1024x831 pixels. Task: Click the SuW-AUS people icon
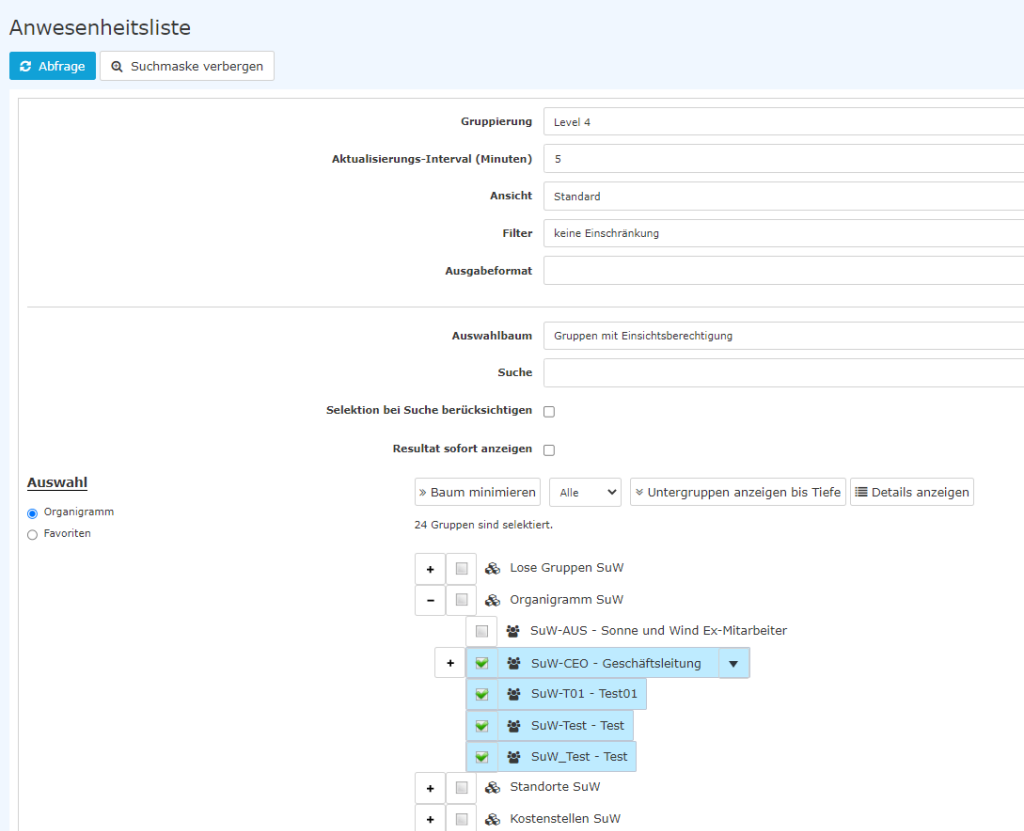pyautogui.click(x=513, y=631)
